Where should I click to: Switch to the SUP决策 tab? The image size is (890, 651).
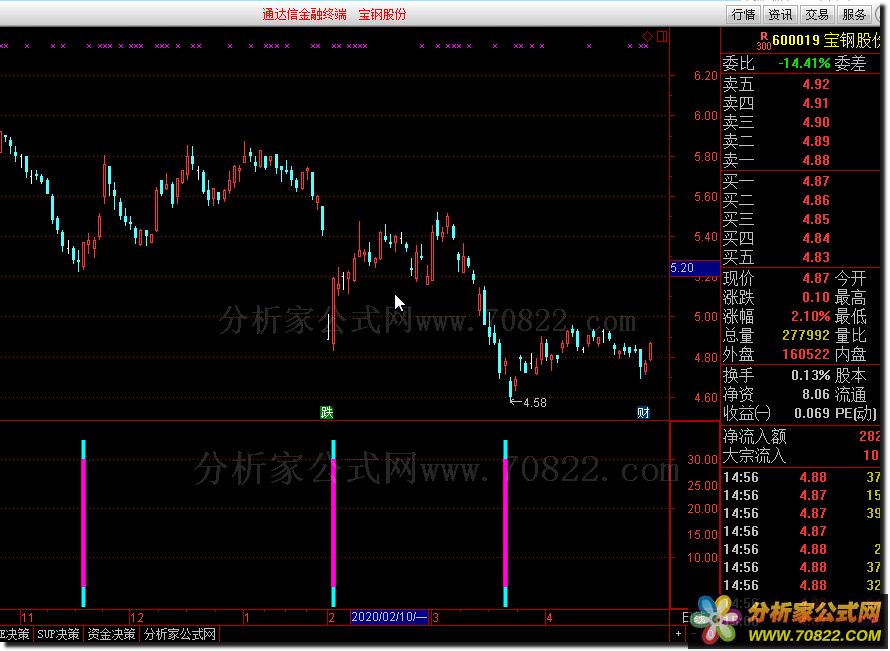point(58,634)
